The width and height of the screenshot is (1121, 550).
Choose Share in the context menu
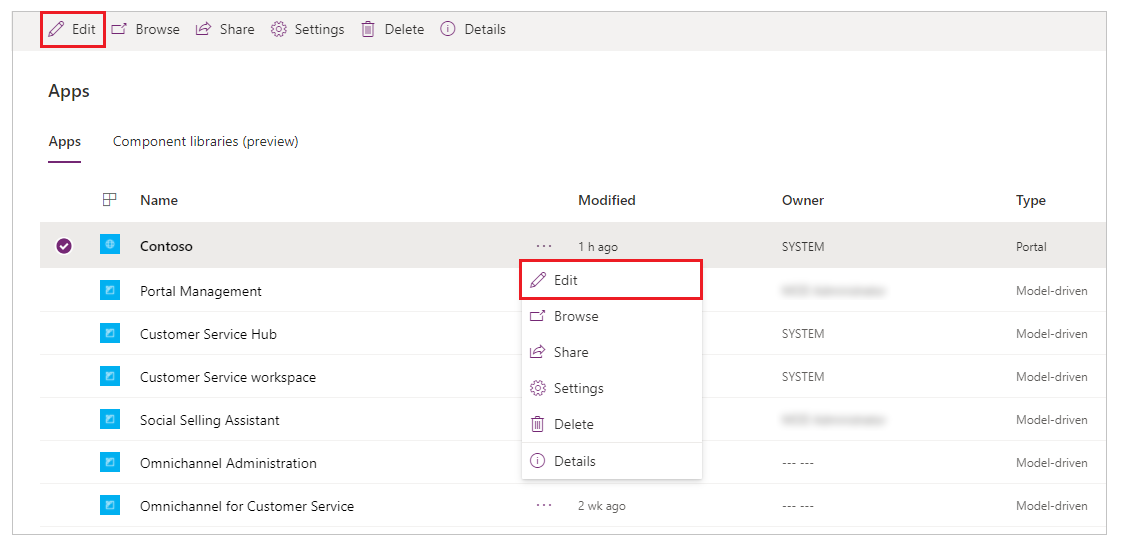point(611,353)
